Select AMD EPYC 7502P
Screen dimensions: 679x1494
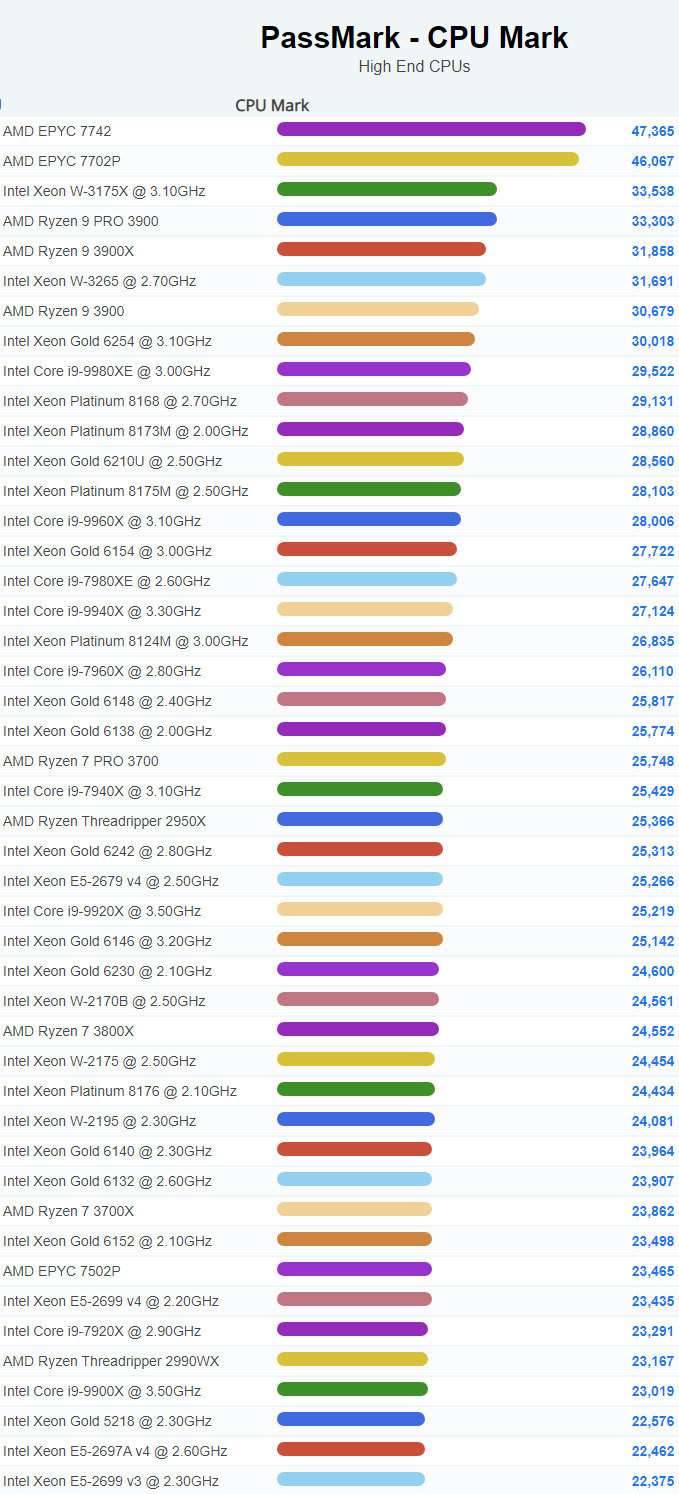(62, 1271)
